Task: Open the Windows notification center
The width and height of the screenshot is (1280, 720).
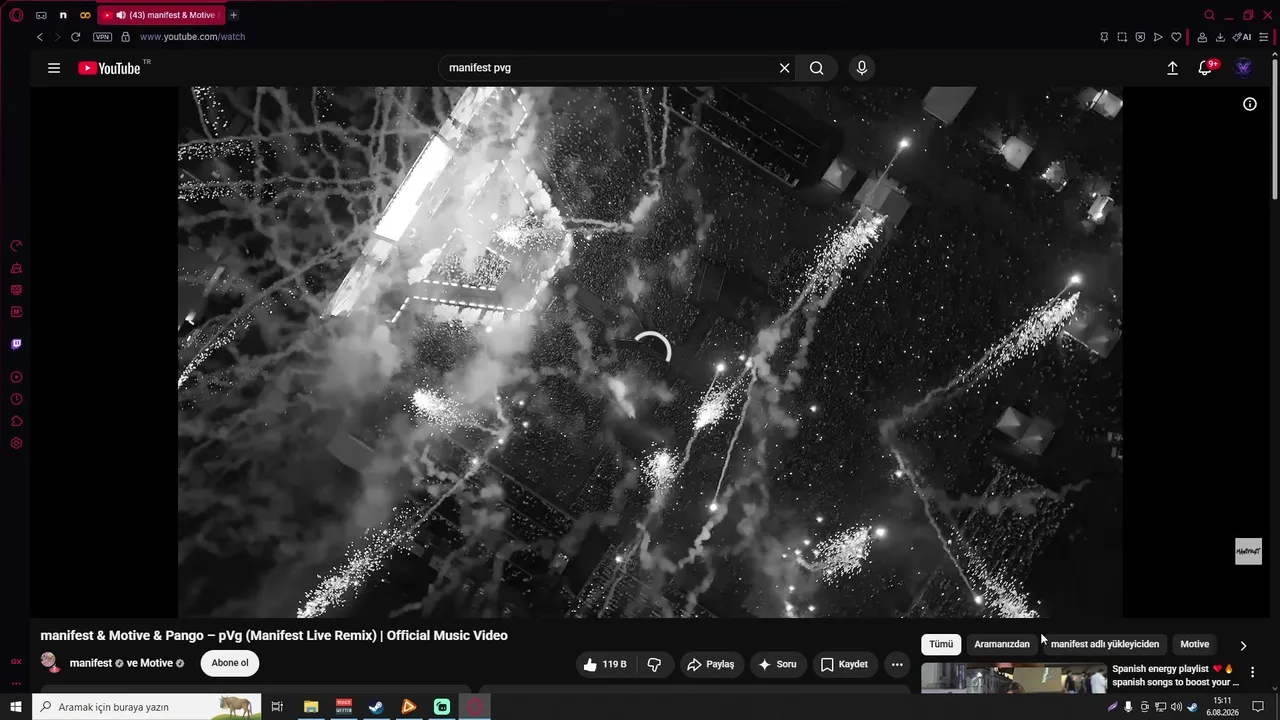Action: click(1258, 707)
